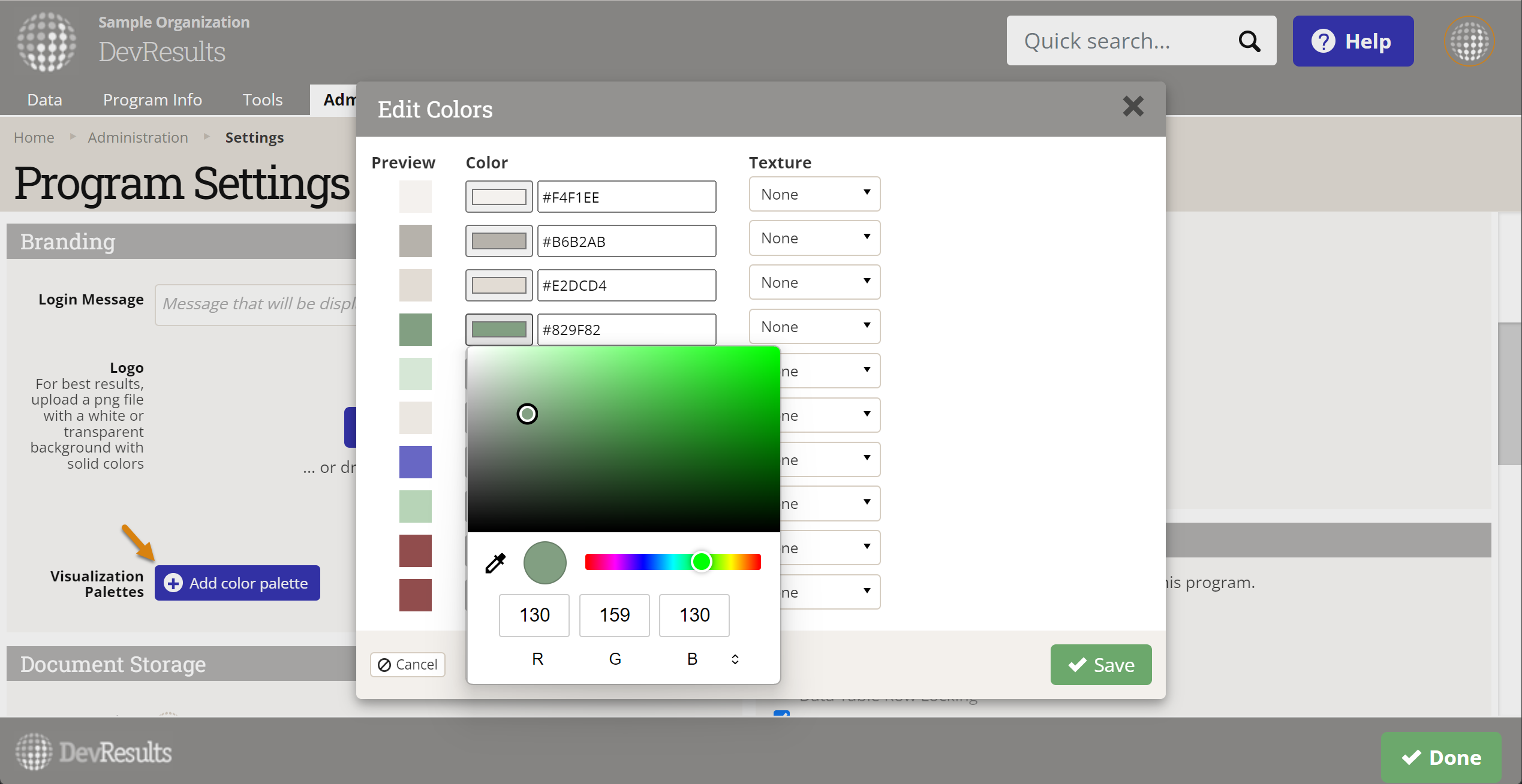The height and width of the screenshot is (784, 1522).
Task: Click the #E2DCD4 color swatch button
Action: coord(499,285)
